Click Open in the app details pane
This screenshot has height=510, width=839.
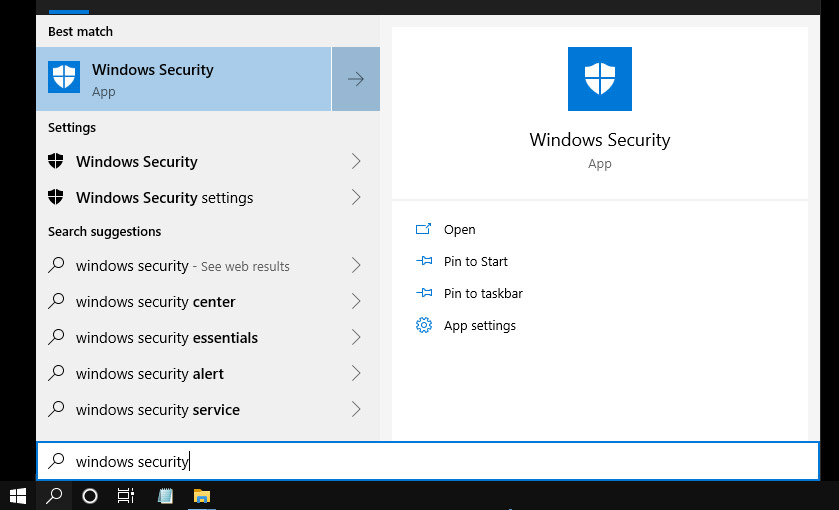pyautogui.click(x=459, y=230)
